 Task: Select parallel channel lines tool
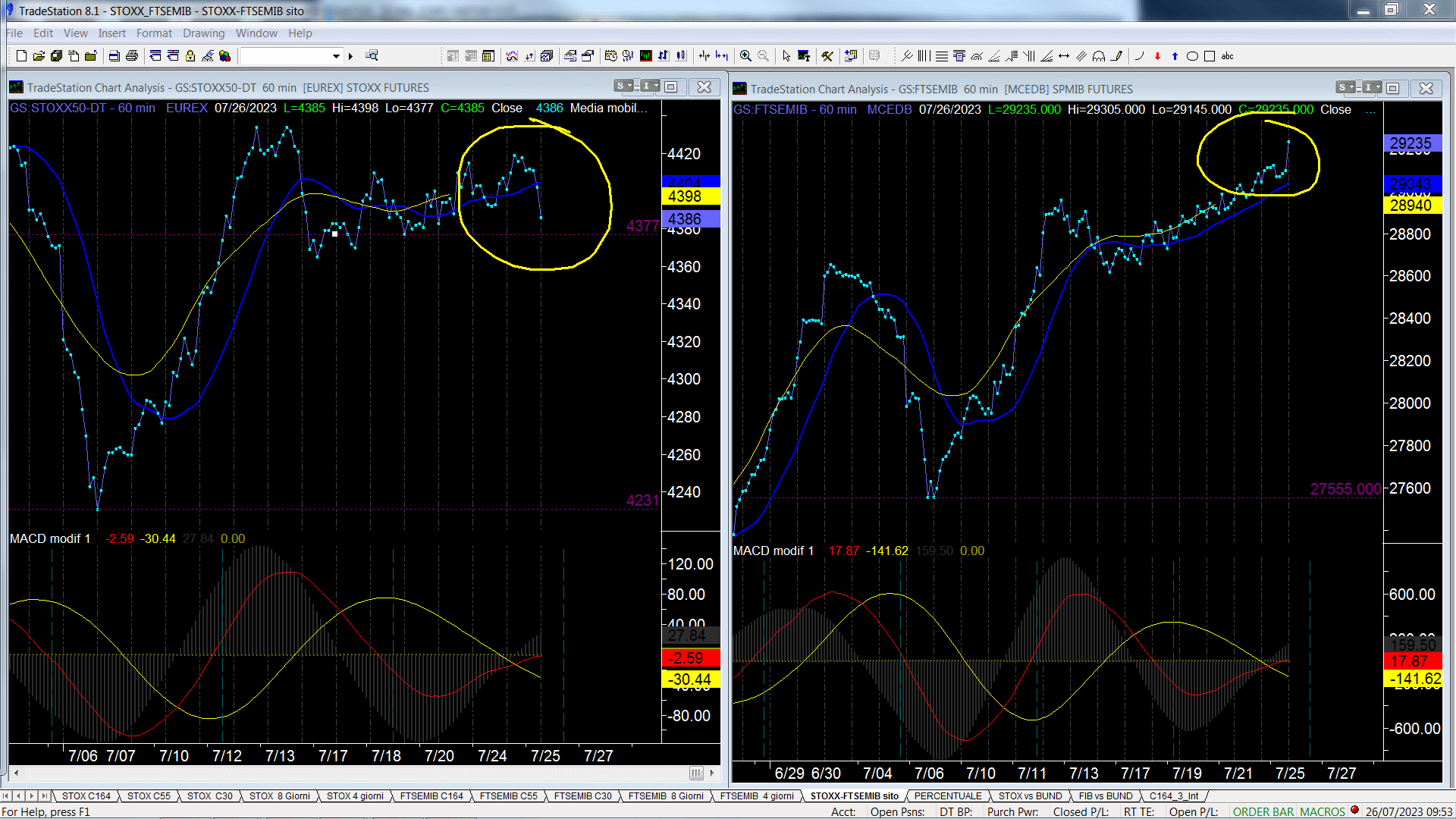click(1081, 56)
